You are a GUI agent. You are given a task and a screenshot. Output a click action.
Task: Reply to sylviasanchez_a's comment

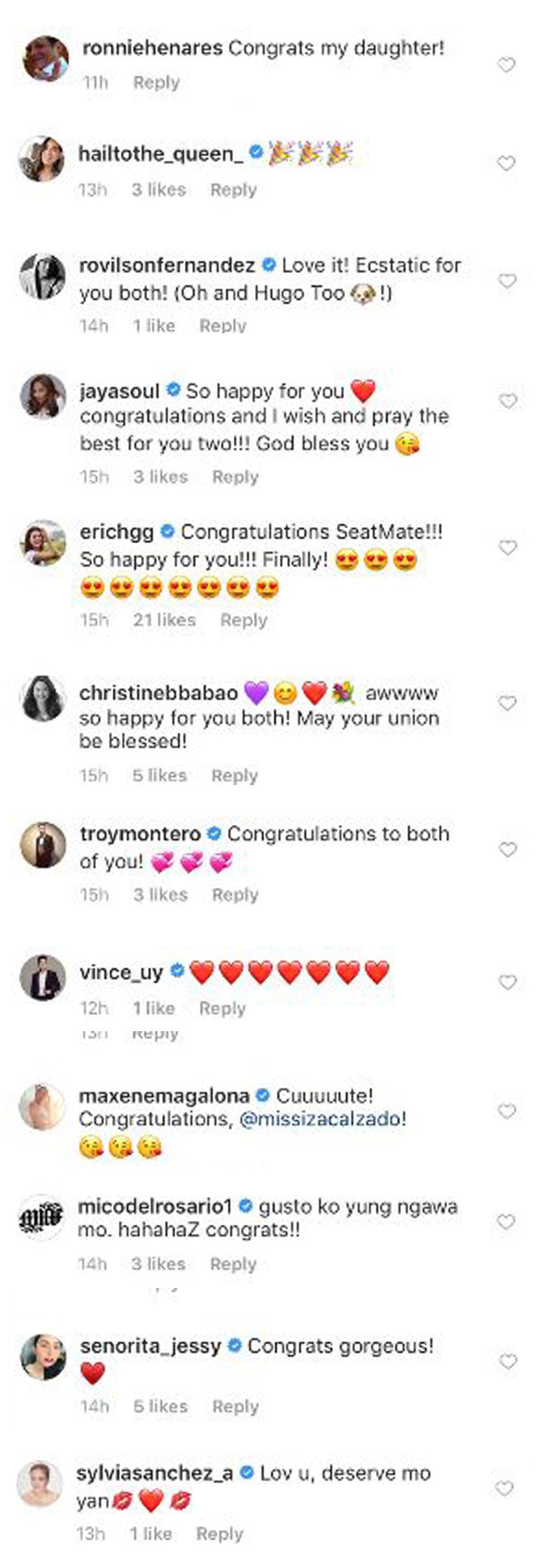220,1533
